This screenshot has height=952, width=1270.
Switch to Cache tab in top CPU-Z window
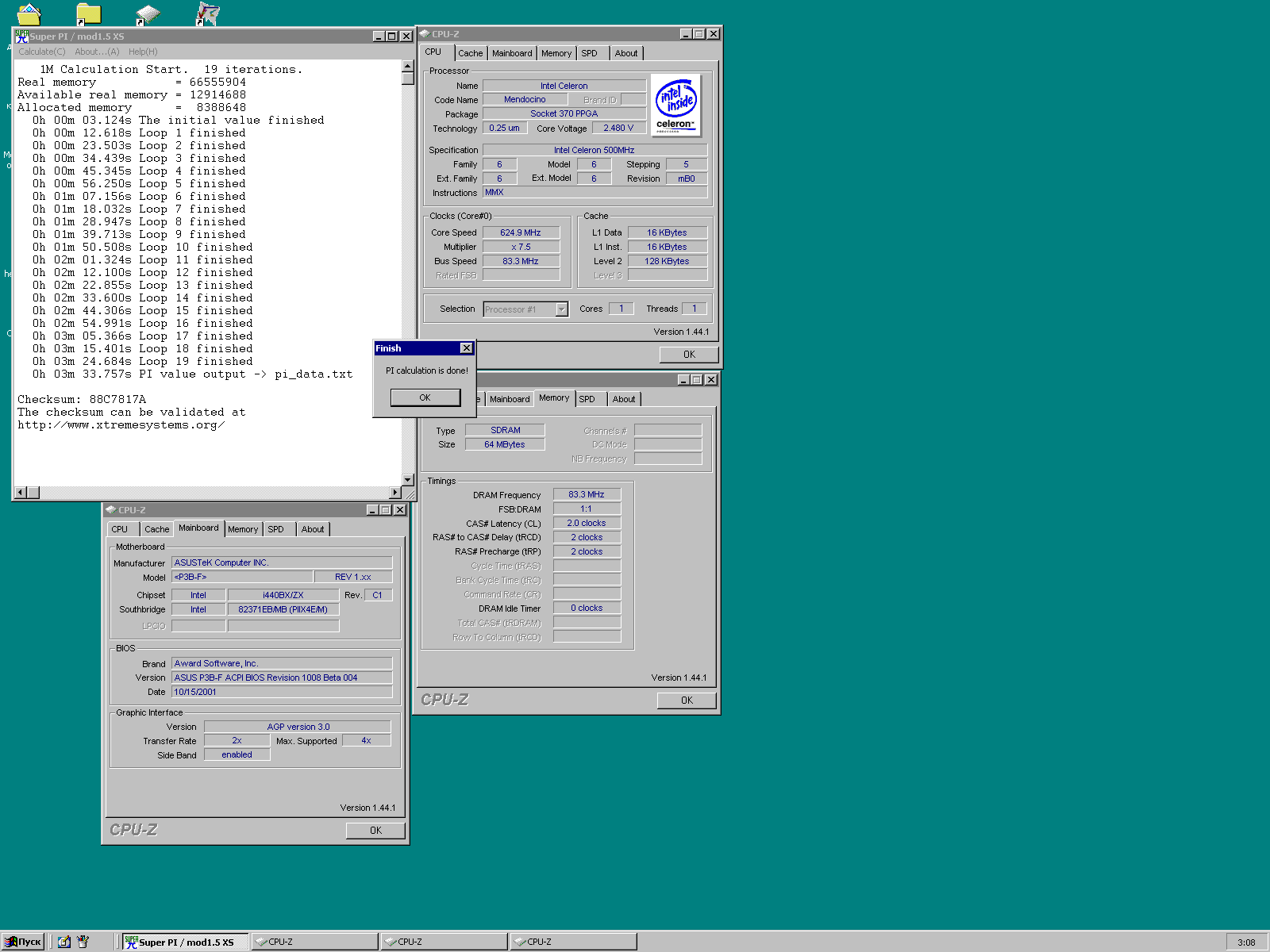coord(470,53)
